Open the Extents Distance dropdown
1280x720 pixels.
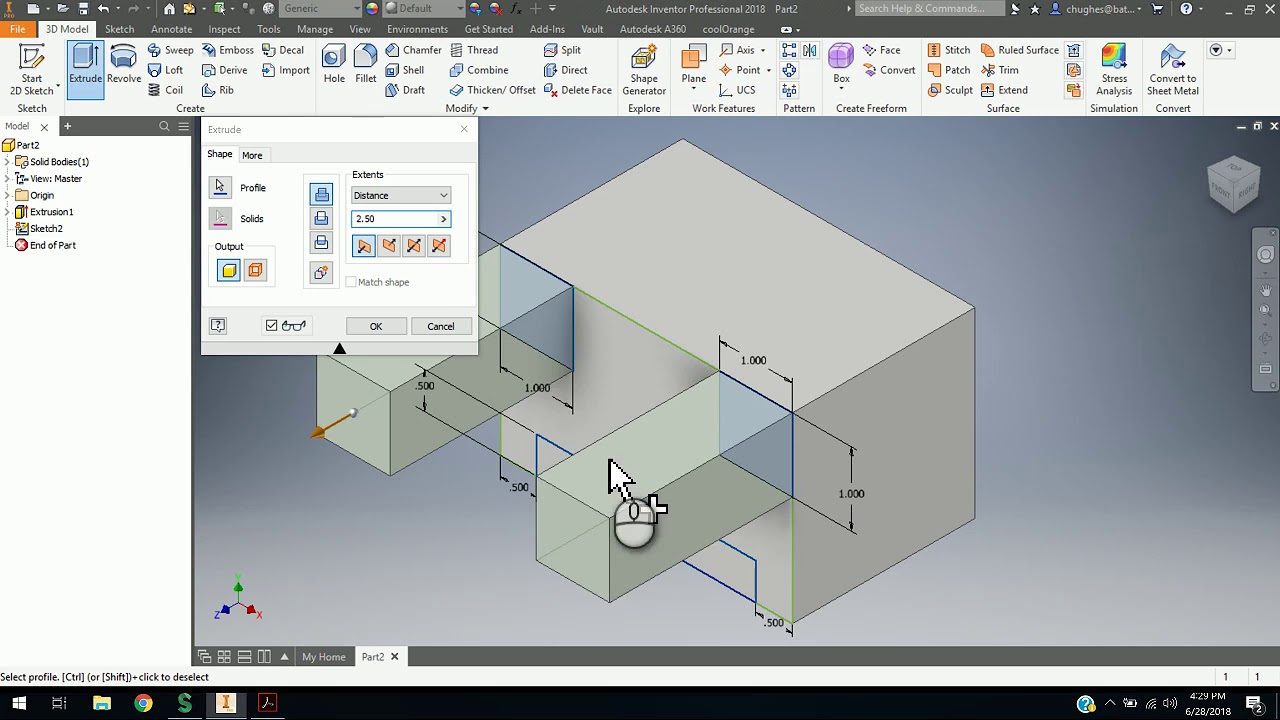point(401,195)
